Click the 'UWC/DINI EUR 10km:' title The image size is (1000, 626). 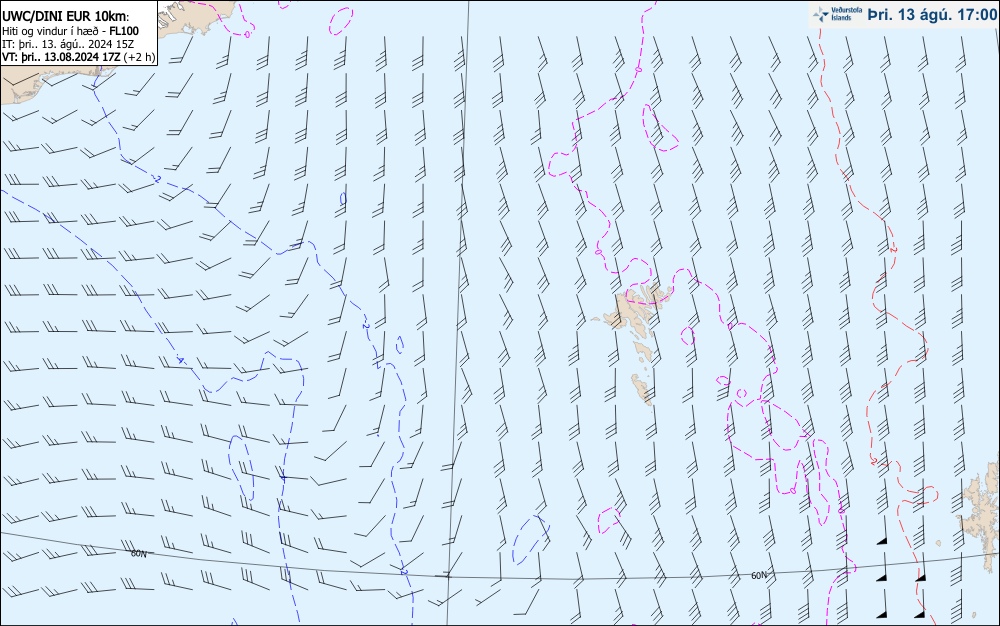(65, 17)
